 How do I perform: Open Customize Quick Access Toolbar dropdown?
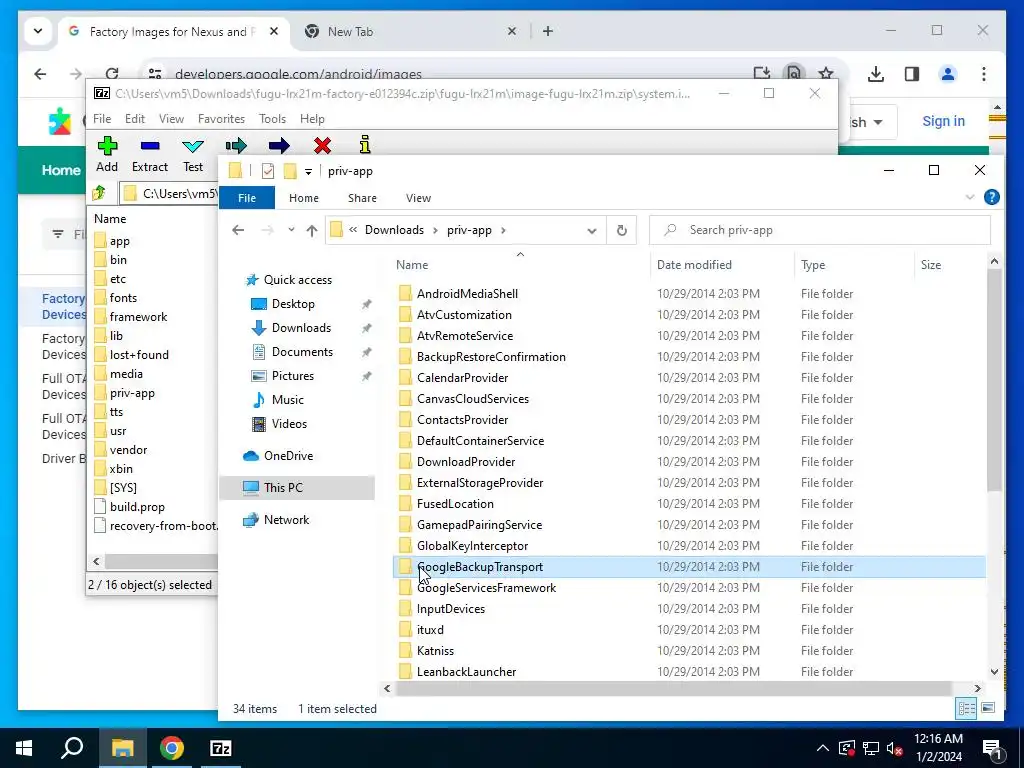(x=308, y=172)
